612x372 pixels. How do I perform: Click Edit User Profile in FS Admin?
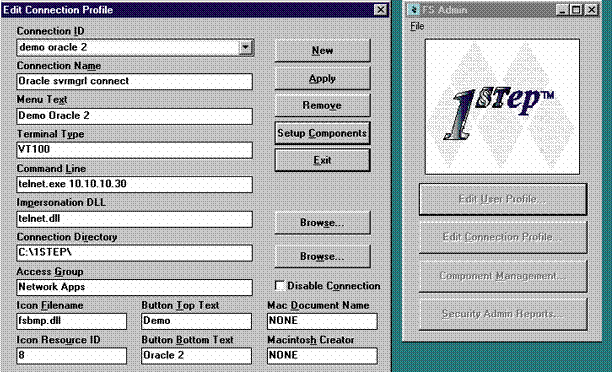point(503,199)
